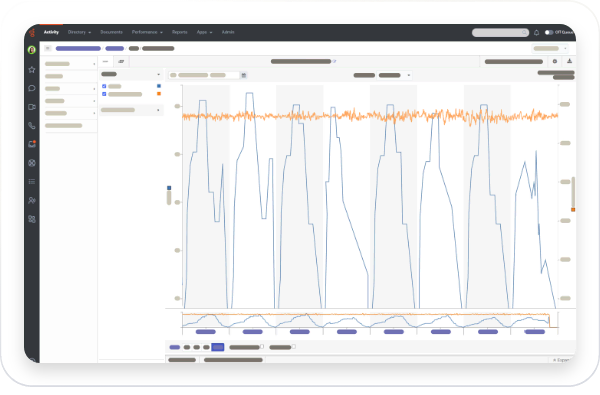Toggle the Off Queue switch
The image size is (600, 395).
(x=549, y=33)
